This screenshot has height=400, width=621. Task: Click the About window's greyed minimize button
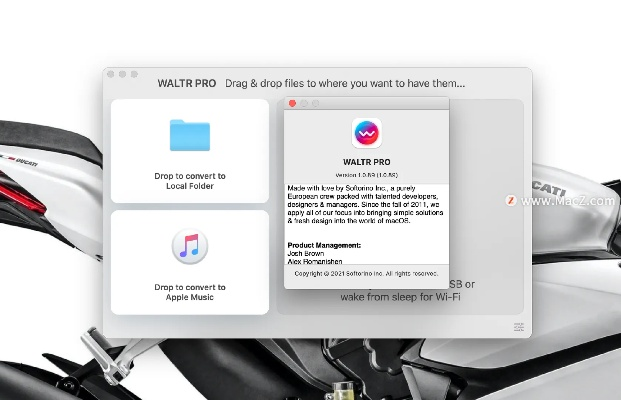[304, 103]
